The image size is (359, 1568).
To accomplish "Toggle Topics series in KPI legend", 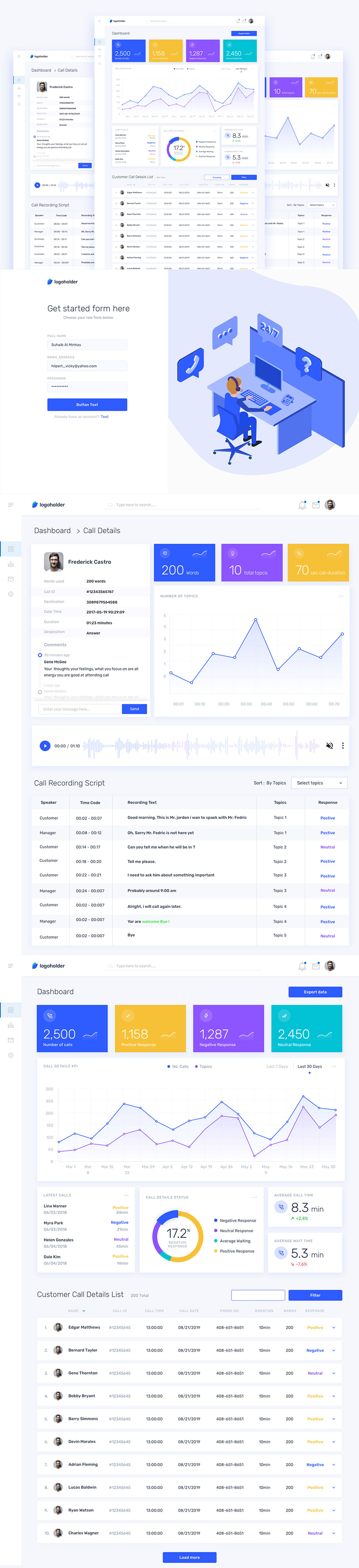I will pos(203,1066).
